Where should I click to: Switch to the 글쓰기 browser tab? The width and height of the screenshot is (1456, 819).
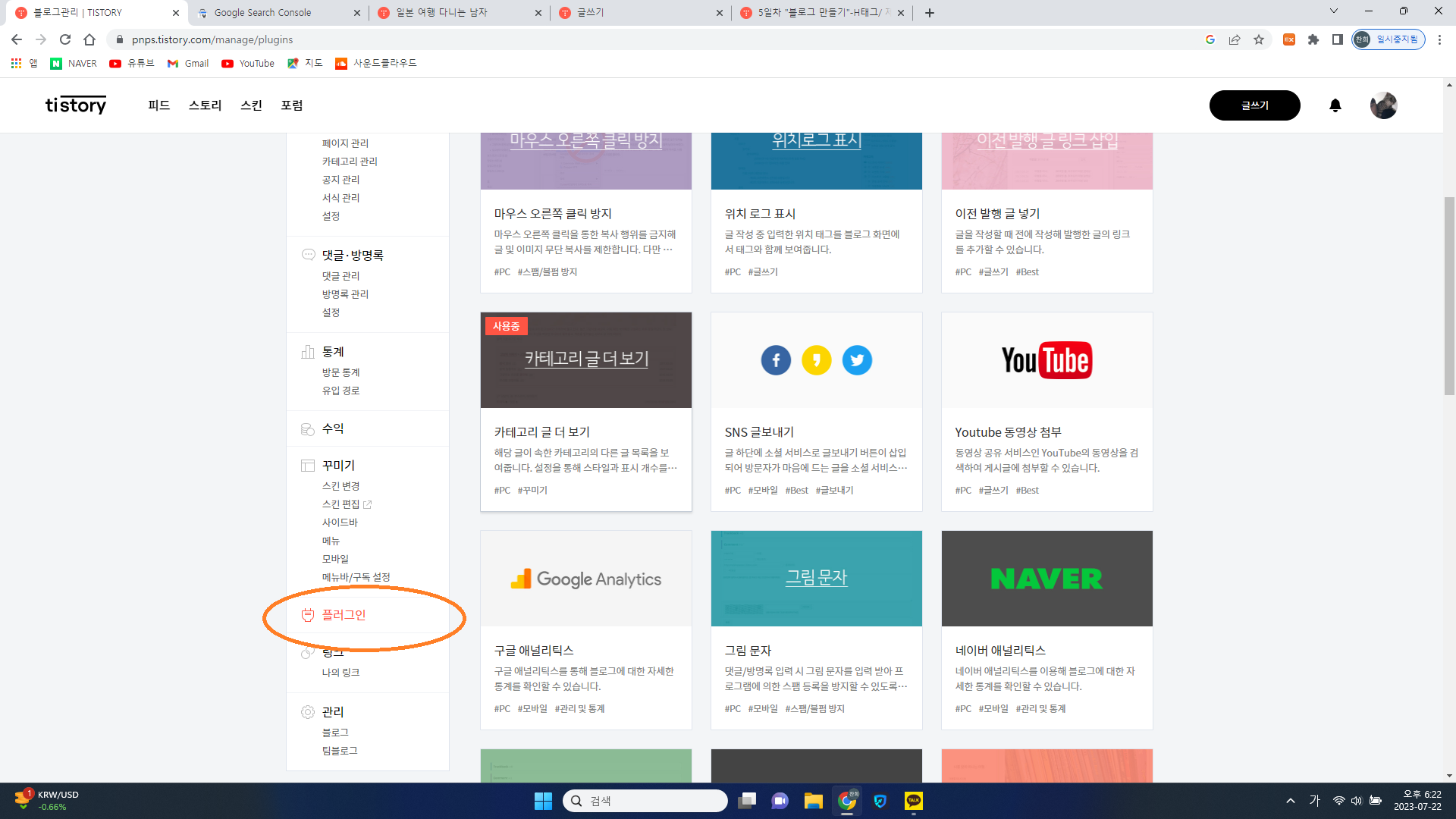coord(640,13)
